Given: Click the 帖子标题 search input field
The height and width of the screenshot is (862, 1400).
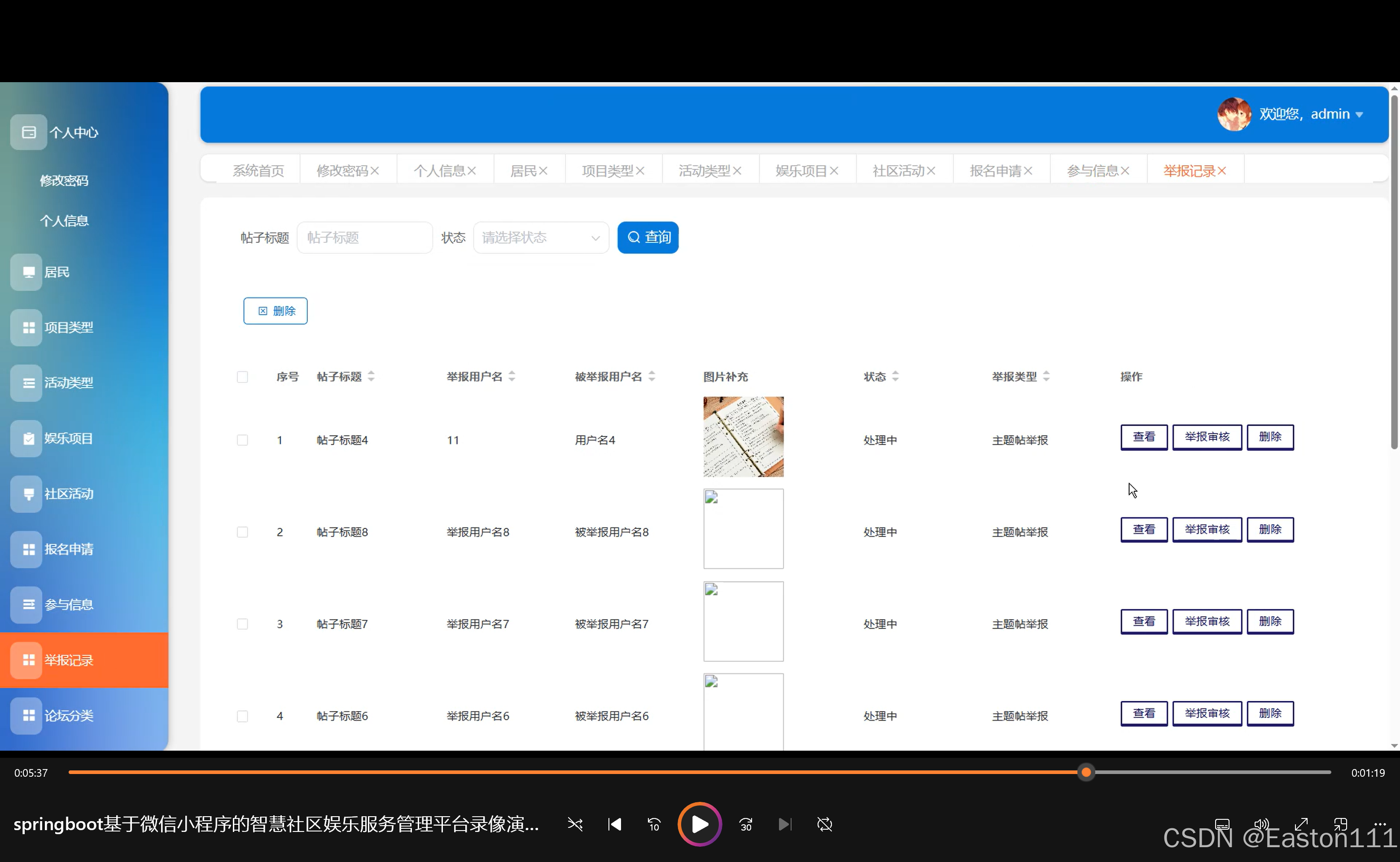Looking at the screenshot, I should 364,238.
